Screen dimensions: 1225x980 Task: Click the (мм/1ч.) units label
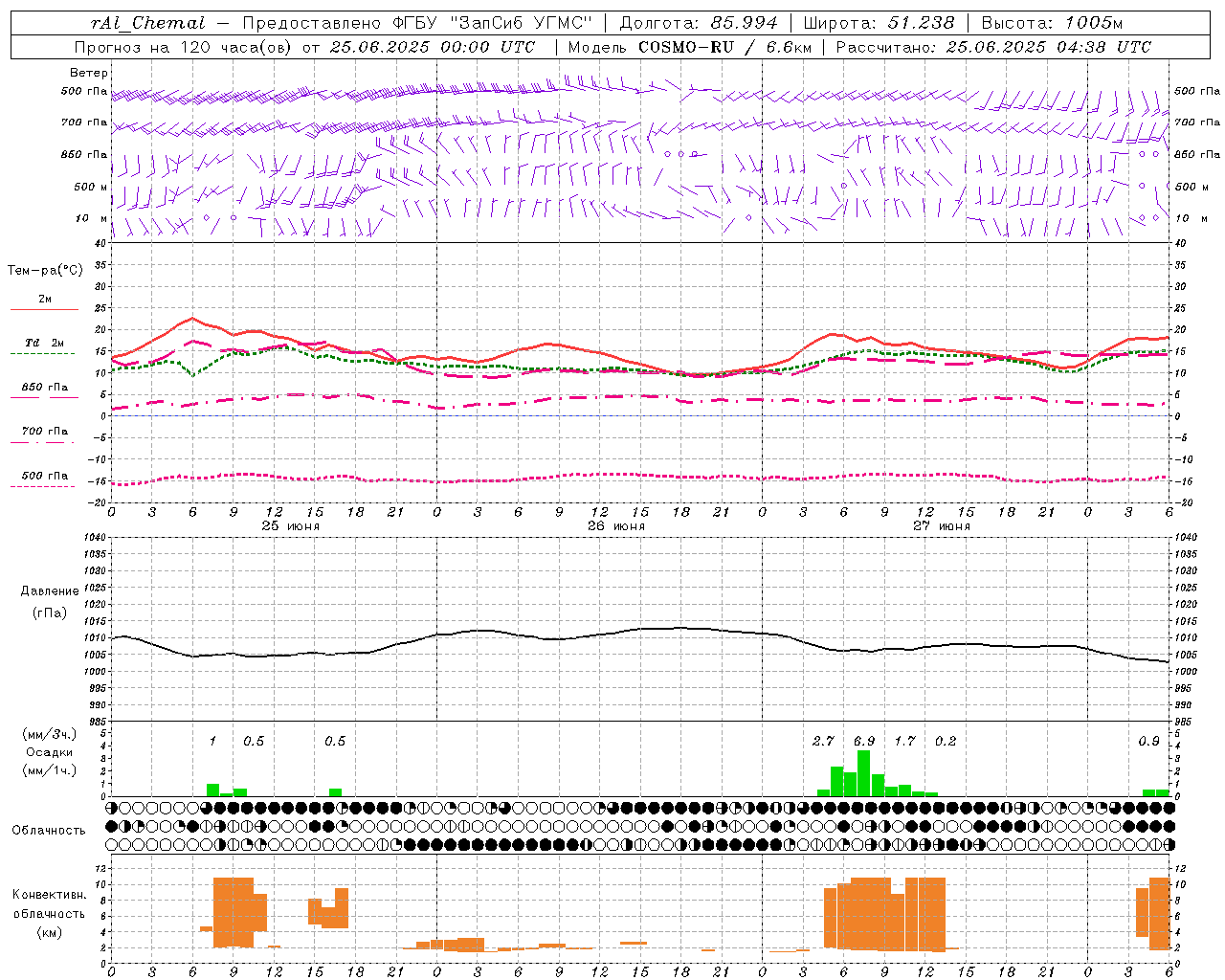coord(50,771)
